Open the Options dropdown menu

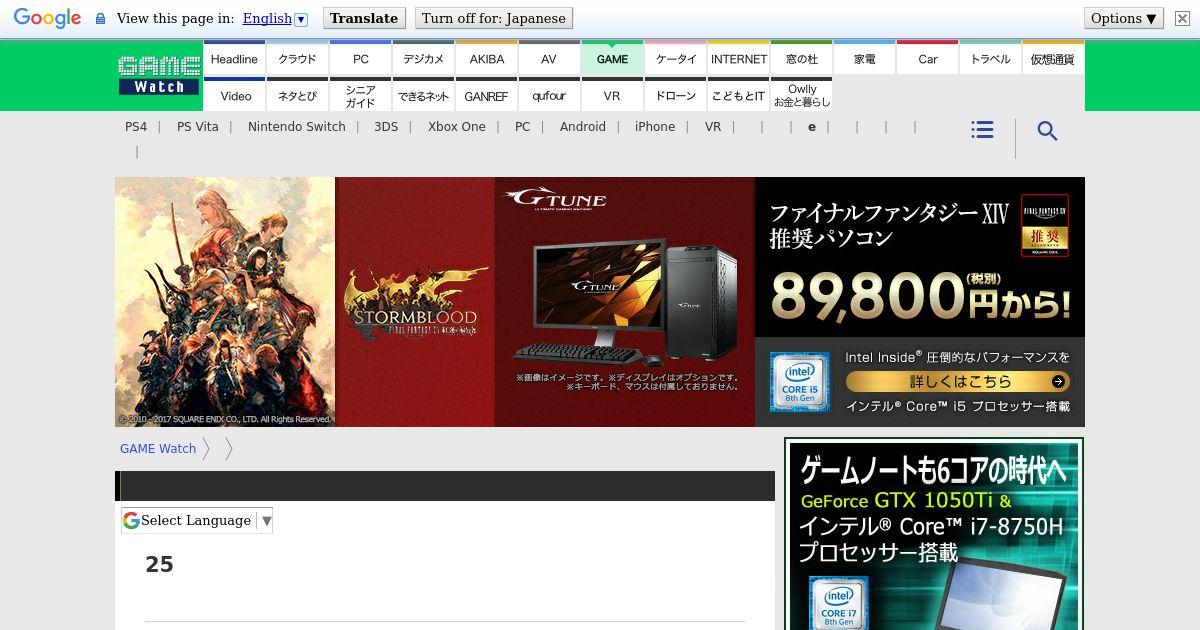[1123, 18]
